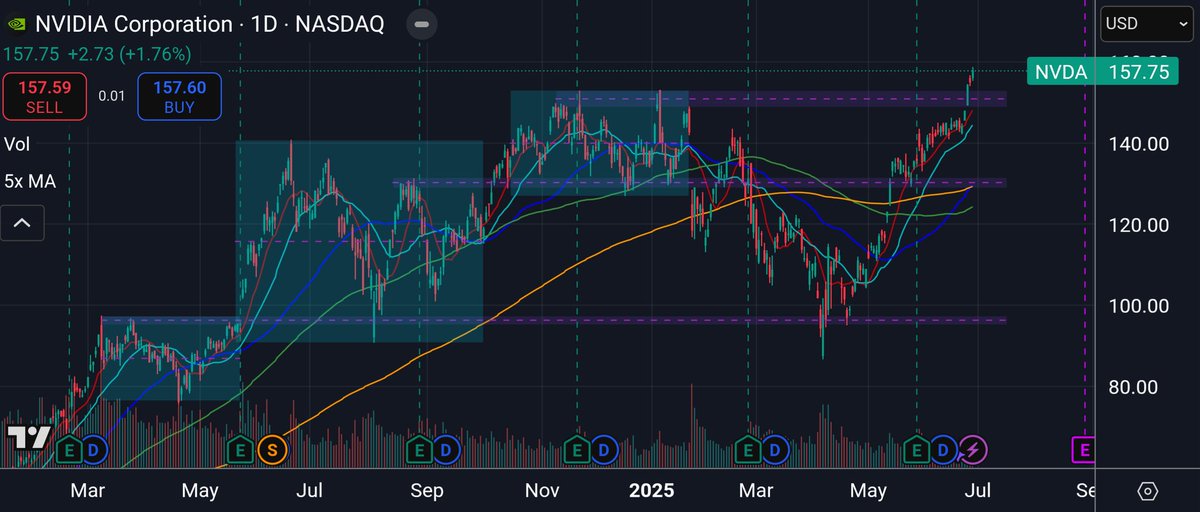1200x512 pixels.
Task: Click the purple upcoming earnings E marker
Action: pos(1083,451)
